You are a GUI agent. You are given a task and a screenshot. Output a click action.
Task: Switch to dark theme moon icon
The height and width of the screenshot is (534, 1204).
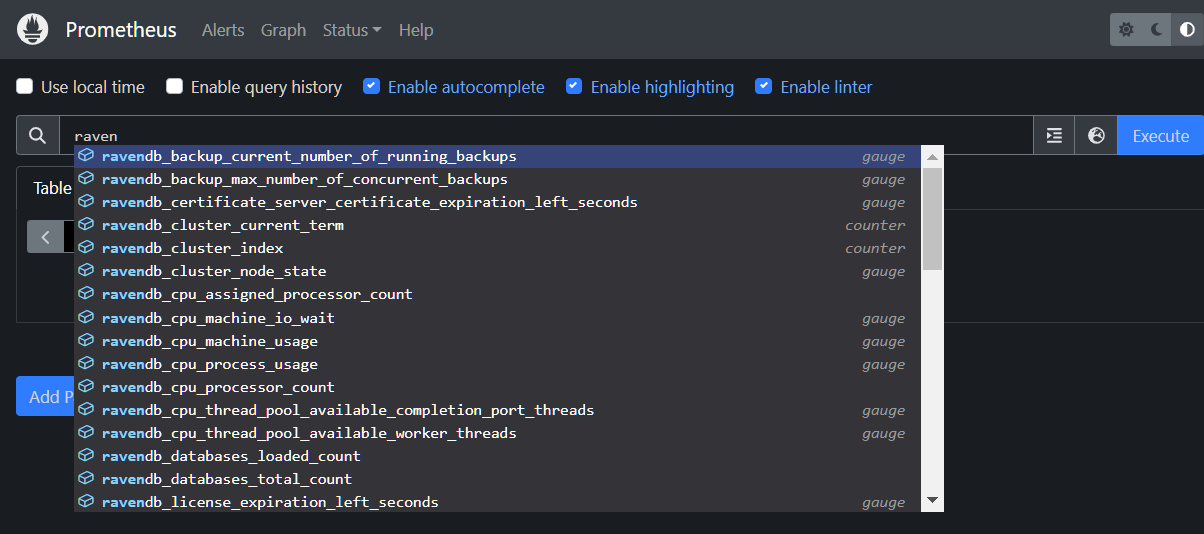1157,30
